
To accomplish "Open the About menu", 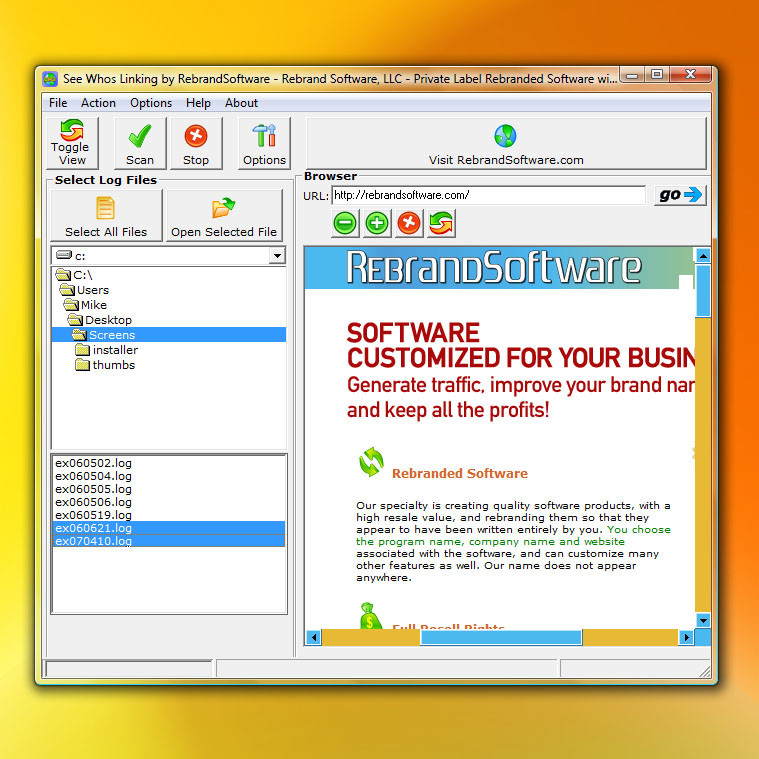I will click(241, 103).
